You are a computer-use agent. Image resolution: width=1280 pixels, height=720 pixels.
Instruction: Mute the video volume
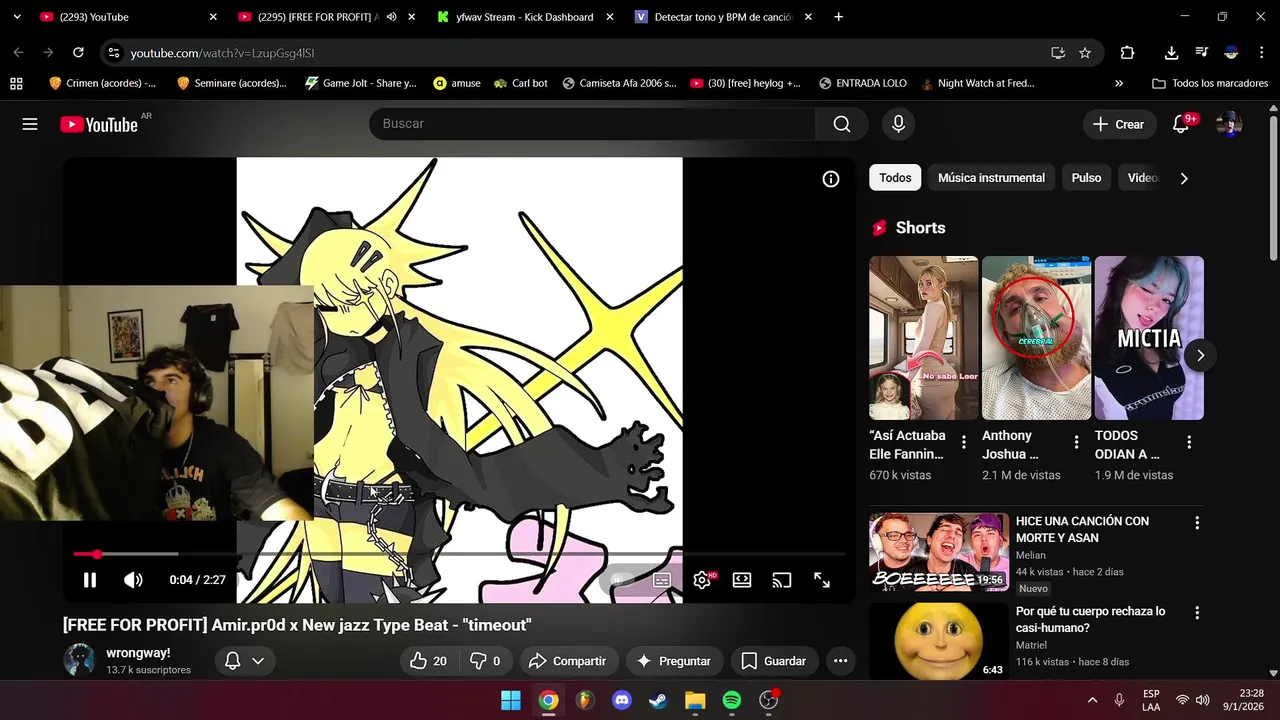point(133,580)
